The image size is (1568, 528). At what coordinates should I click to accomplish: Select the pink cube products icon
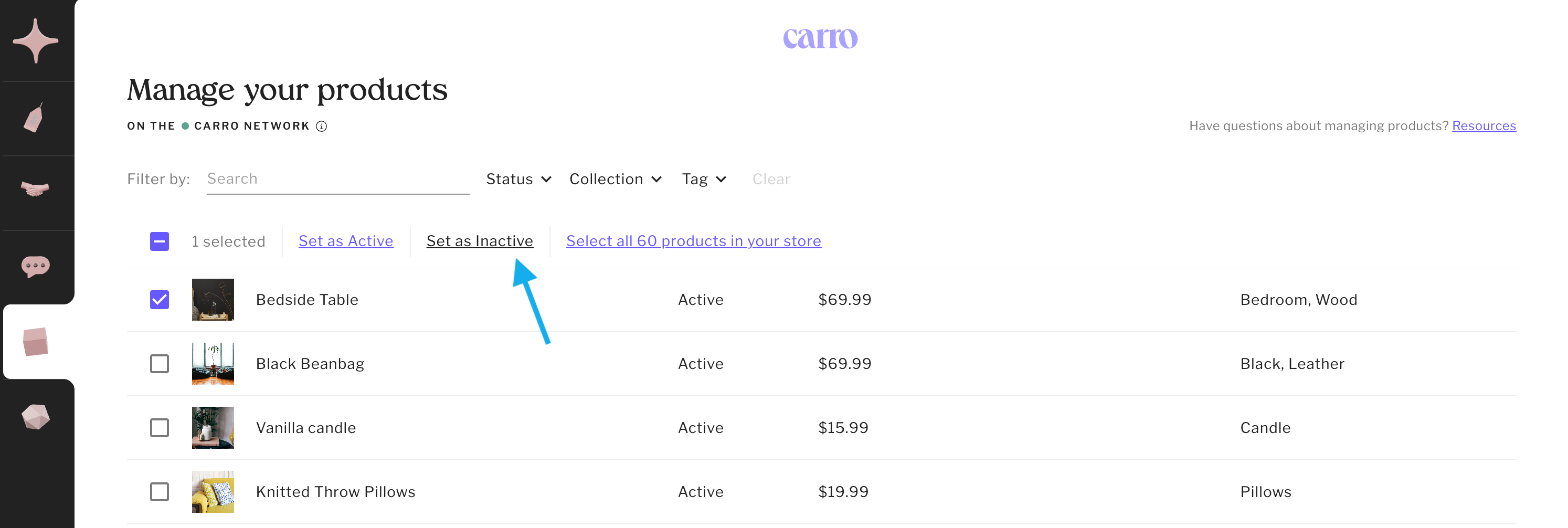coord(35,342)
